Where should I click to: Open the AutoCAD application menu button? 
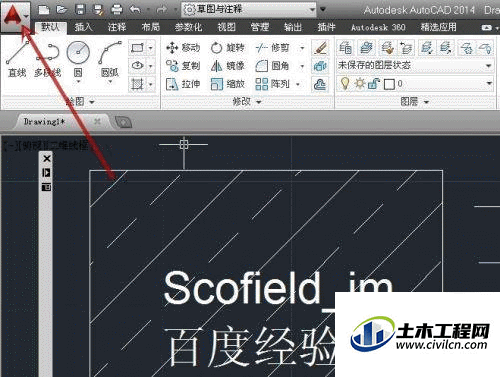(15, 17)
